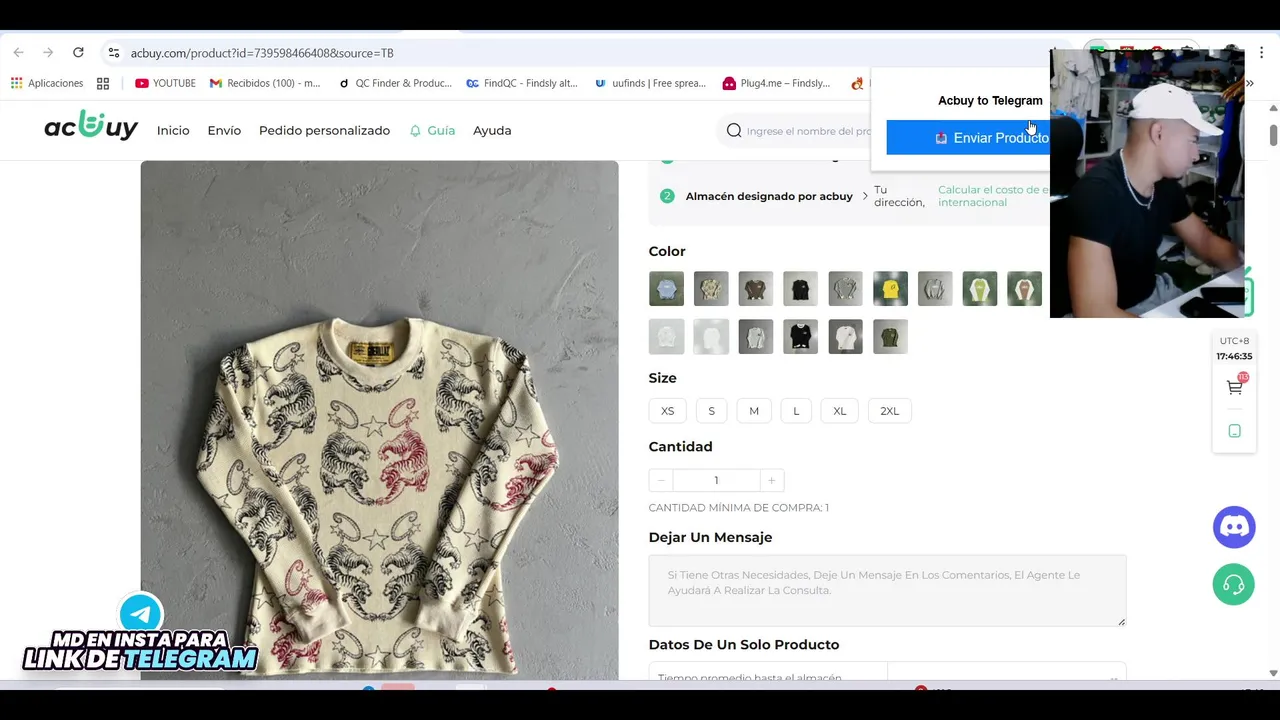Click the quantity value field
The image size is (1280, 720).
(716, 481)
